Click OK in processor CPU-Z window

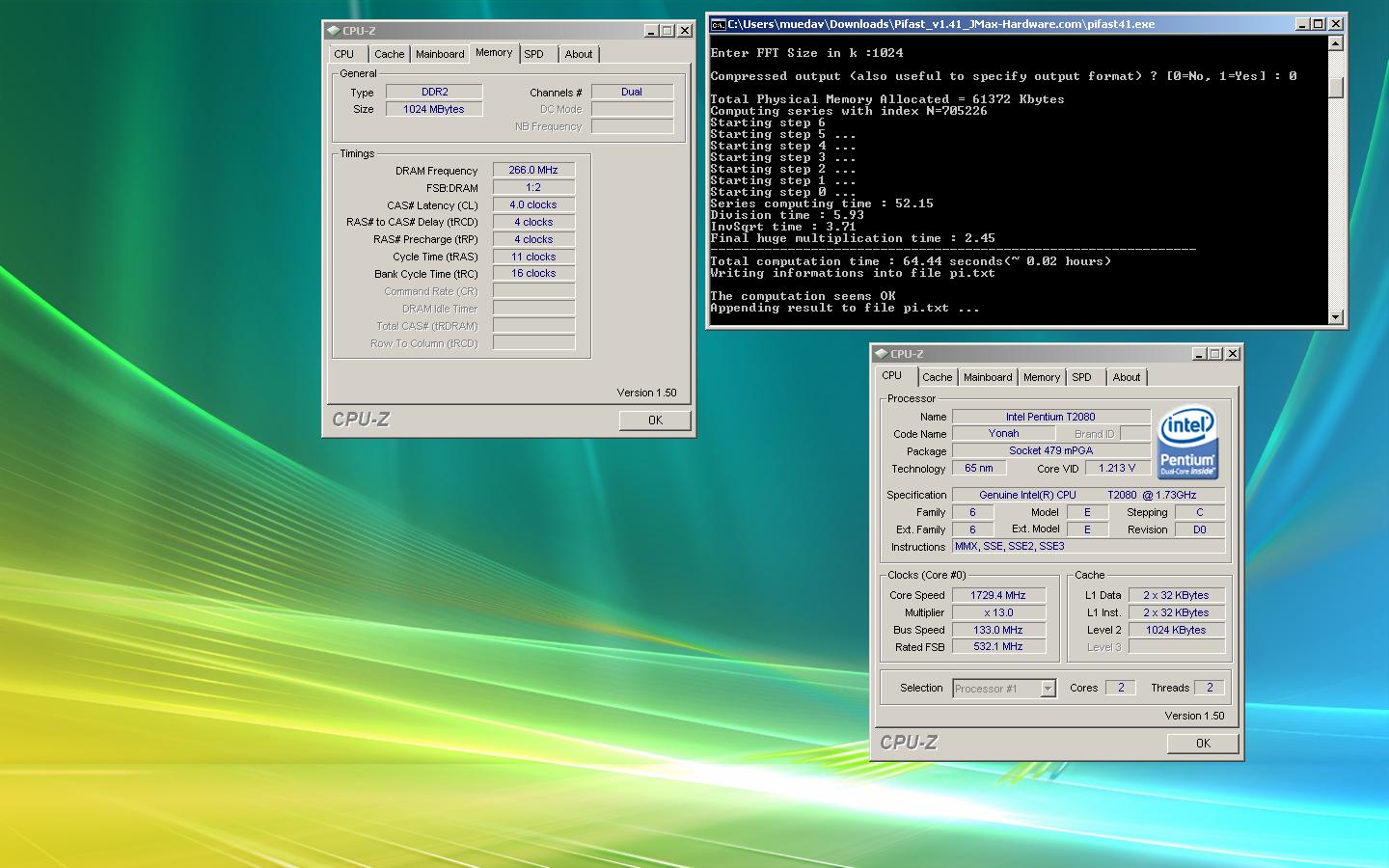tap(1203, 744)
